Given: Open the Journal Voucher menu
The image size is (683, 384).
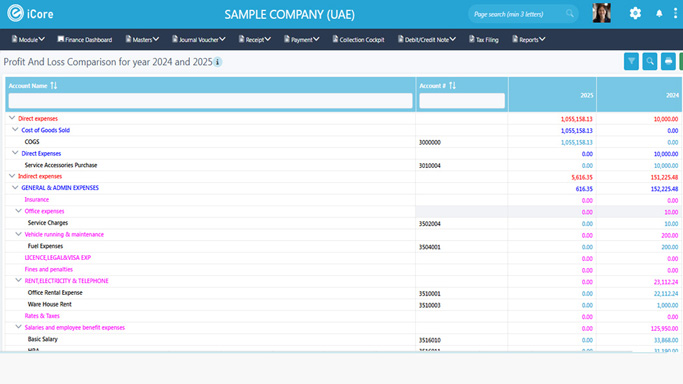Looking at the screenshot, I should point(199,39).
